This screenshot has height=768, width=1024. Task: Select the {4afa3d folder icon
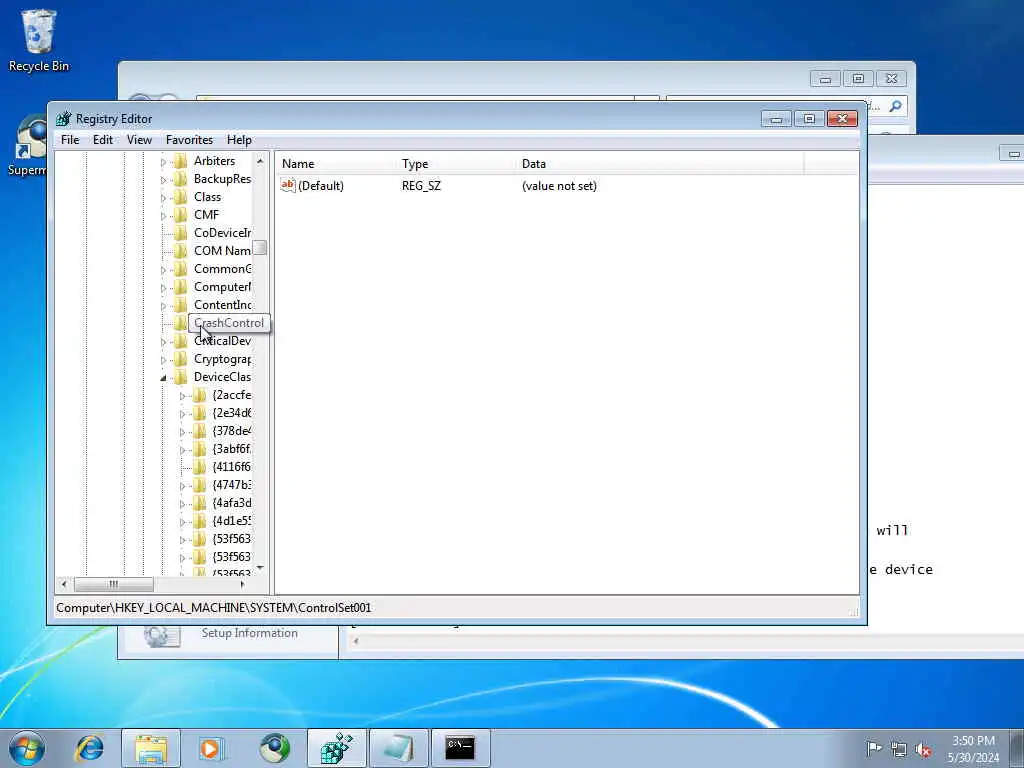(x=200, y=503)
